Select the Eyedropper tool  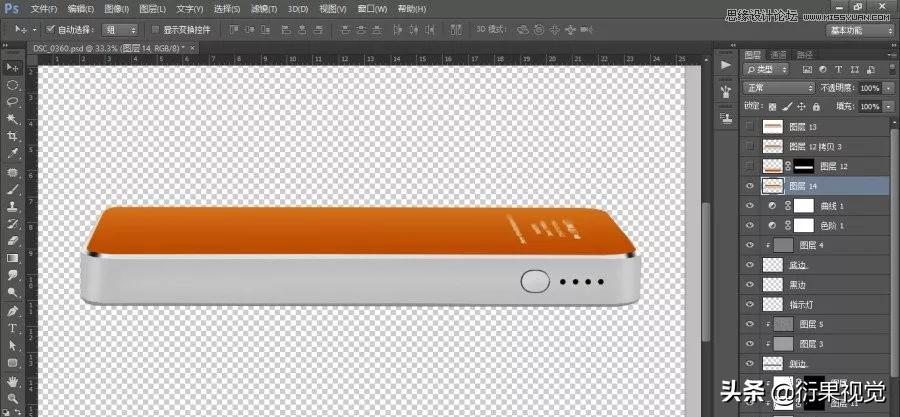pos(13,153)
